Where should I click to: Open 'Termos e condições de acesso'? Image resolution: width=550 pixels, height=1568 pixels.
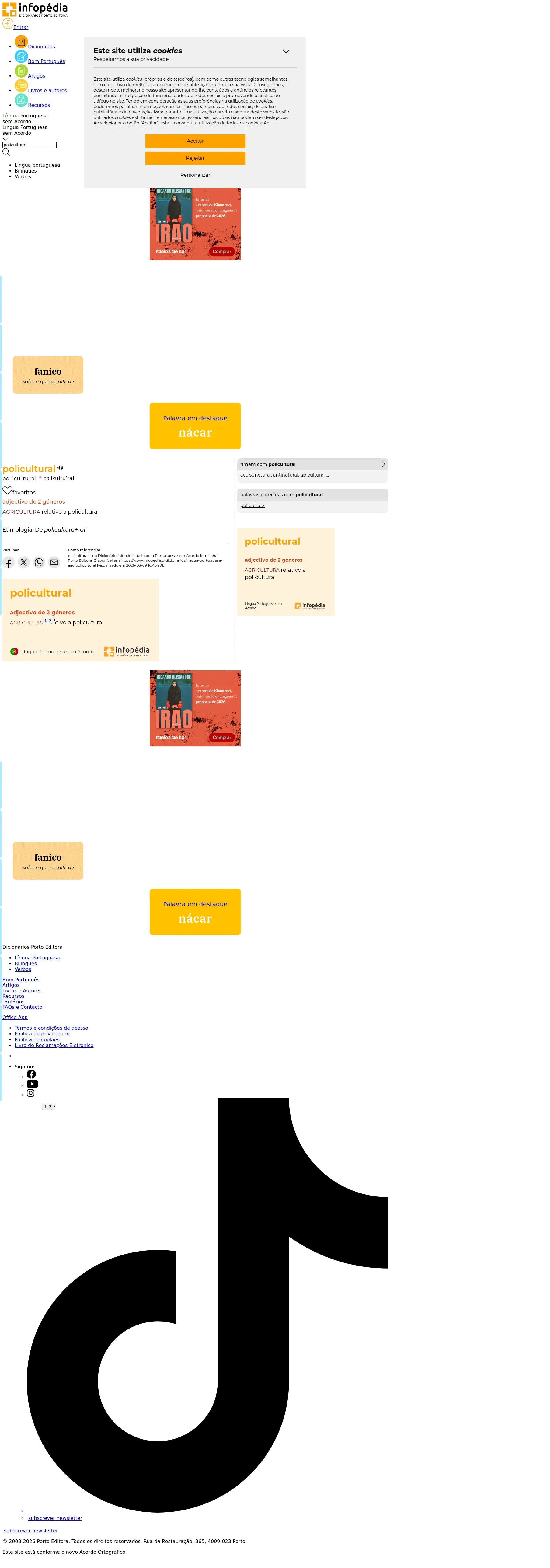click(x=51, y=1028)
